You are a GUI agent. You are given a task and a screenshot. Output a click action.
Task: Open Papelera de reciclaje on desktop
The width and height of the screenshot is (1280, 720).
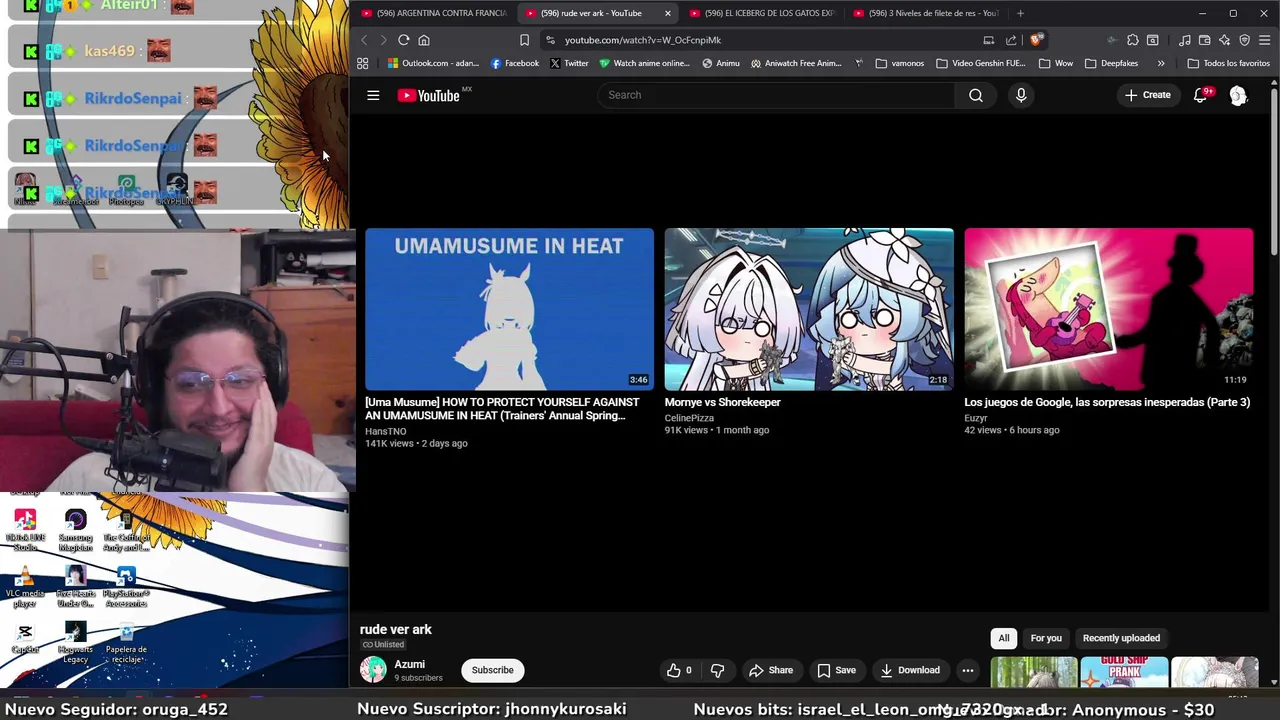[x=126, y=643]
